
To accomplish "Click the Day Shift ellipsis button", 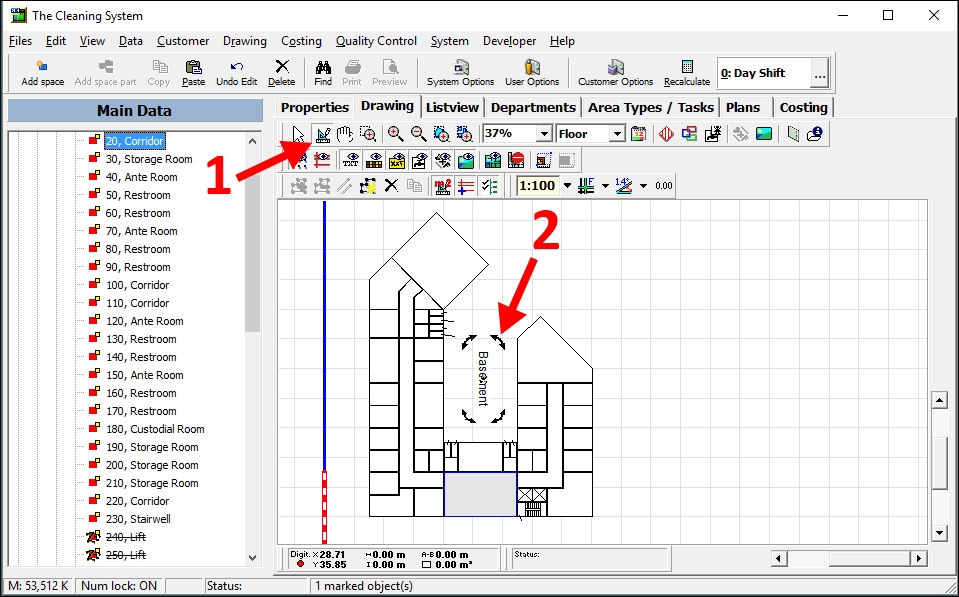I will [819, 73].
